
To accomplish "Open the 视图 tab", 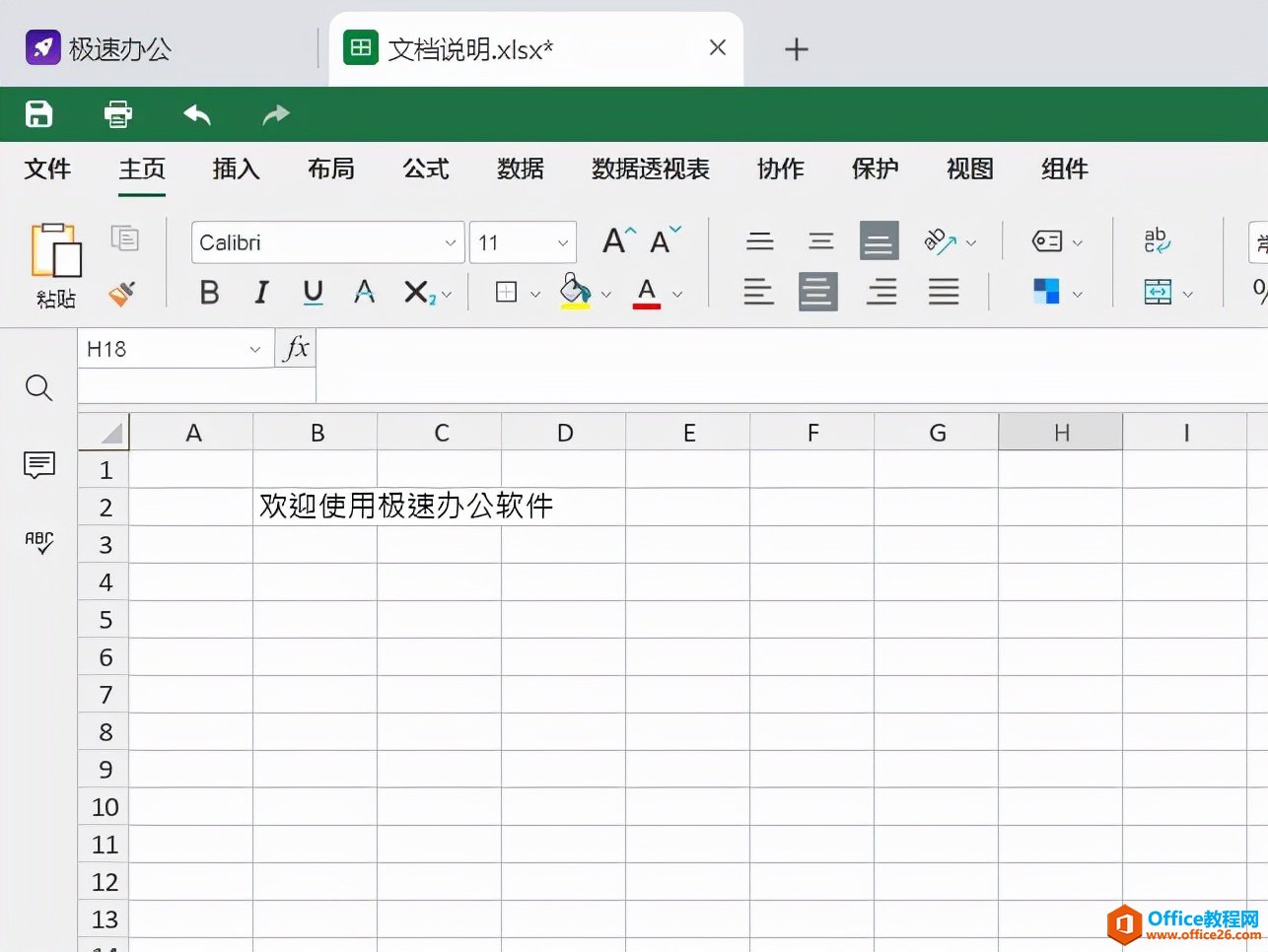I will [970, 170].
